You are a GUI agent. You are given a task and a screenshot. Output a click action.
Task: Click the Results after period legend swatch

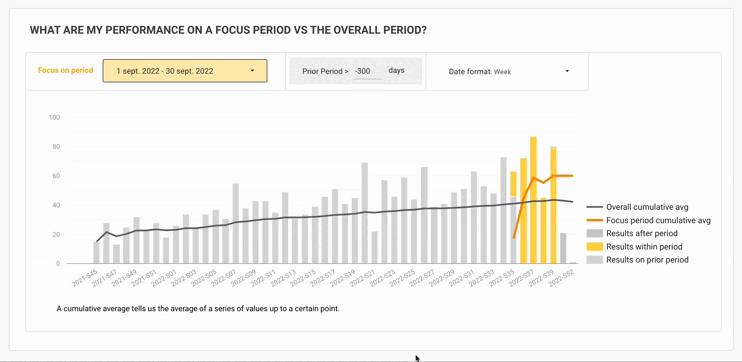point(595,233)
